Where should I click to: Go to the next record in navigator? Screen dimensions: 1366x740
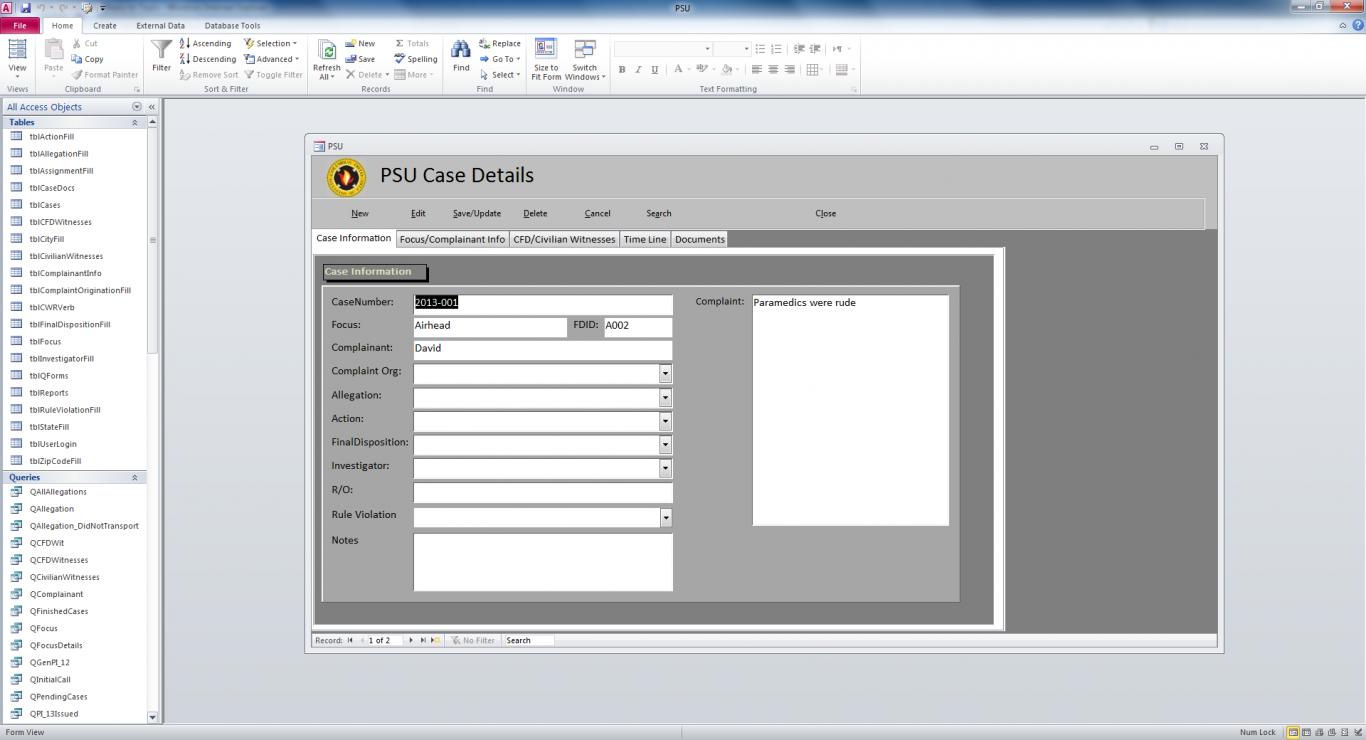(411, 640)
